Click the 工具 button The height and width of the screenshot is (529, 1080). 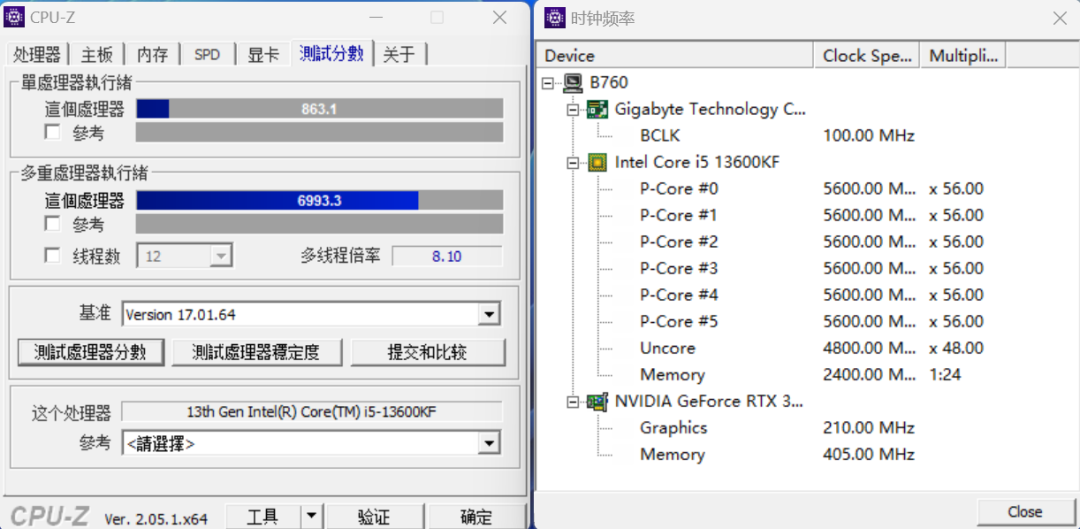click(263, 517)
